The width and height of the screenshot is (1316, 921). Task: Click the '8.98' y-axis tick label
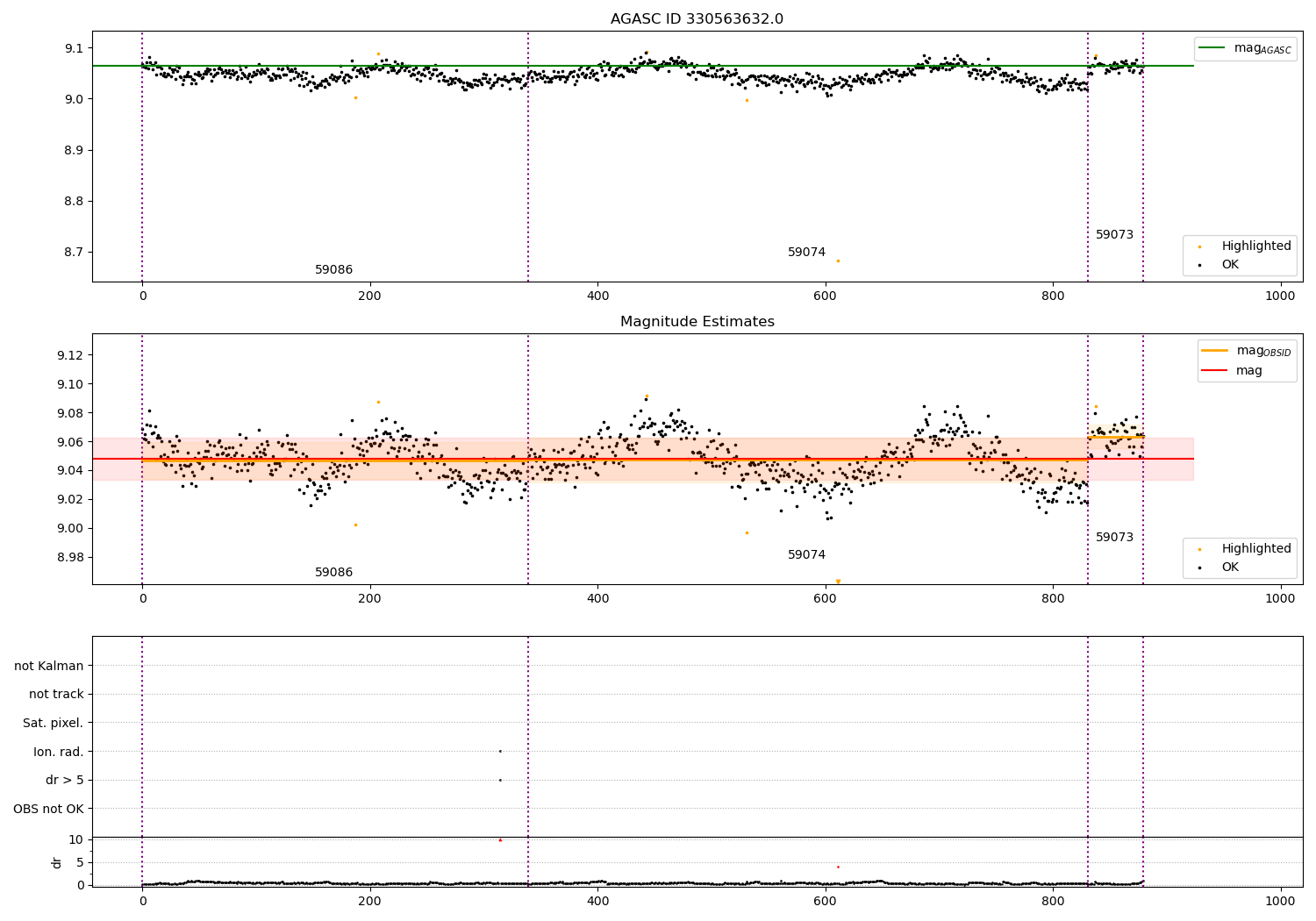click(71, 557)
